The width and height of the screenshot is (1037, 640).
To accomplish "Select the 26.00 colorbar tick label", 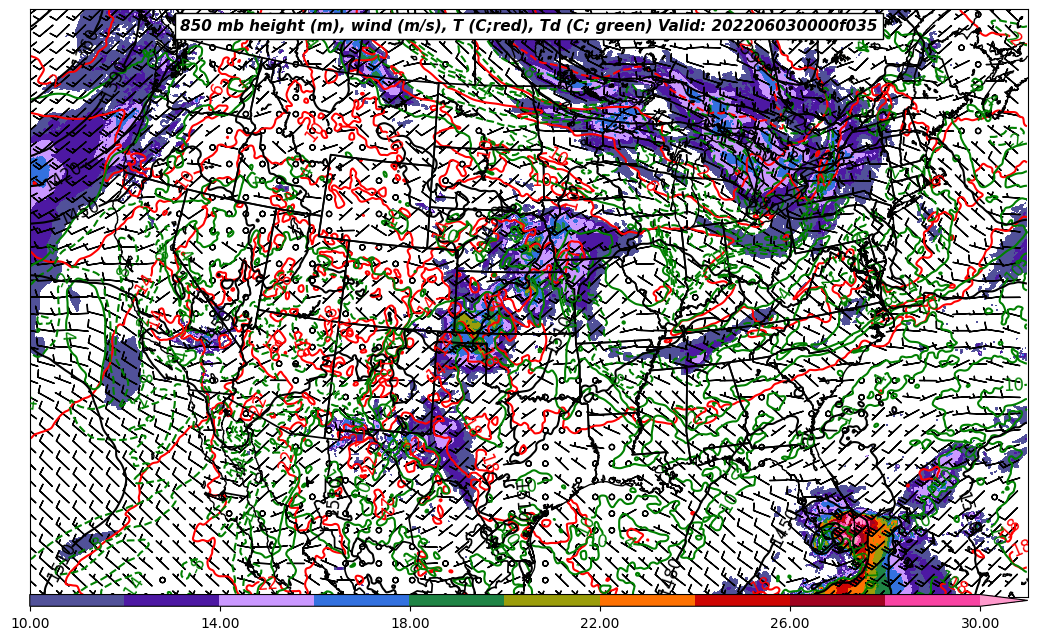I will [790, 623].
